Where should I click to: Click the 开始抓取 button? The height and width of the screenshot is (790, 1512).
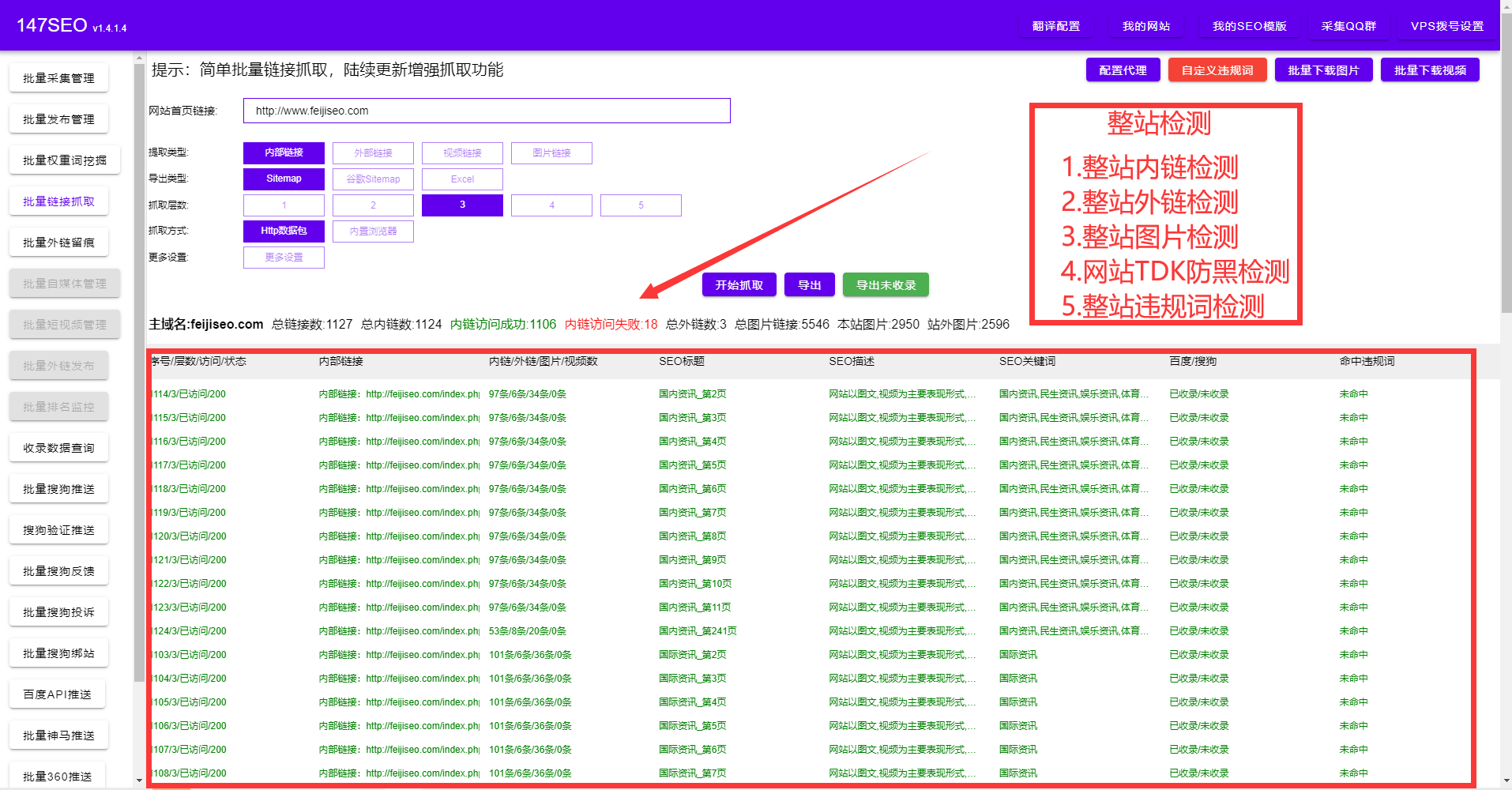[738, 284]
